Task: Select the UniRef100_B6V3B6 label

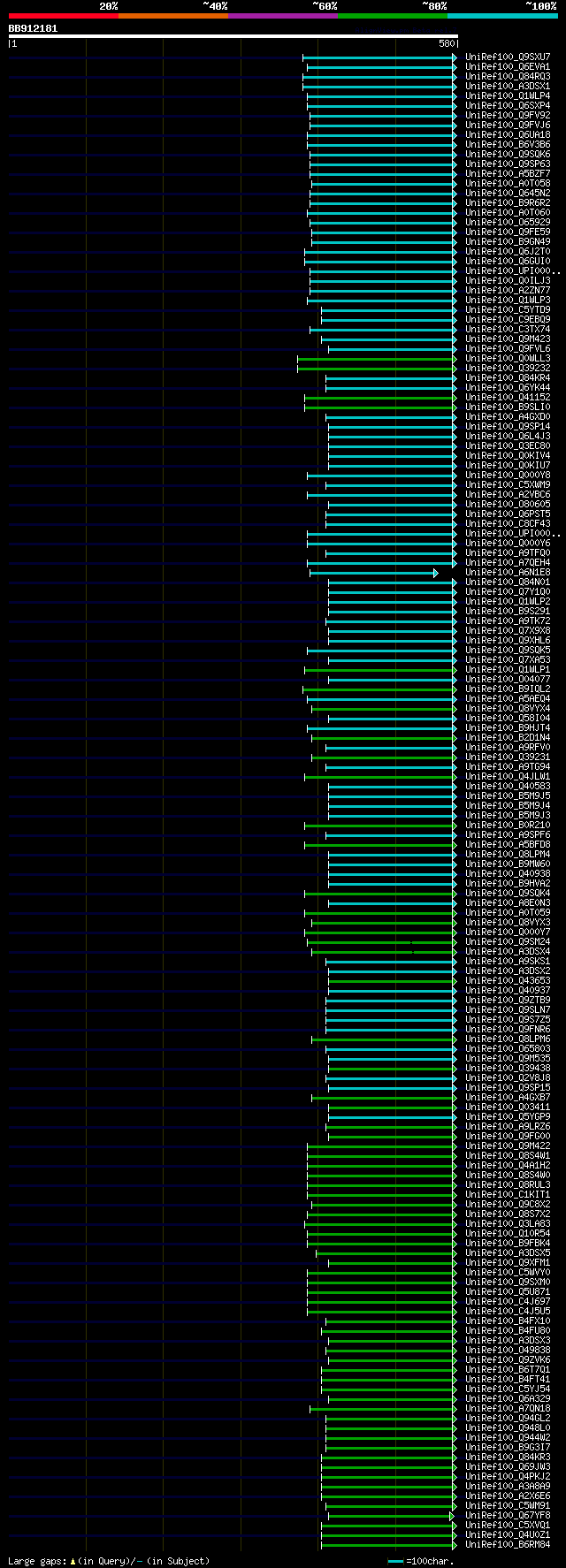Action: tap(508, 144)
